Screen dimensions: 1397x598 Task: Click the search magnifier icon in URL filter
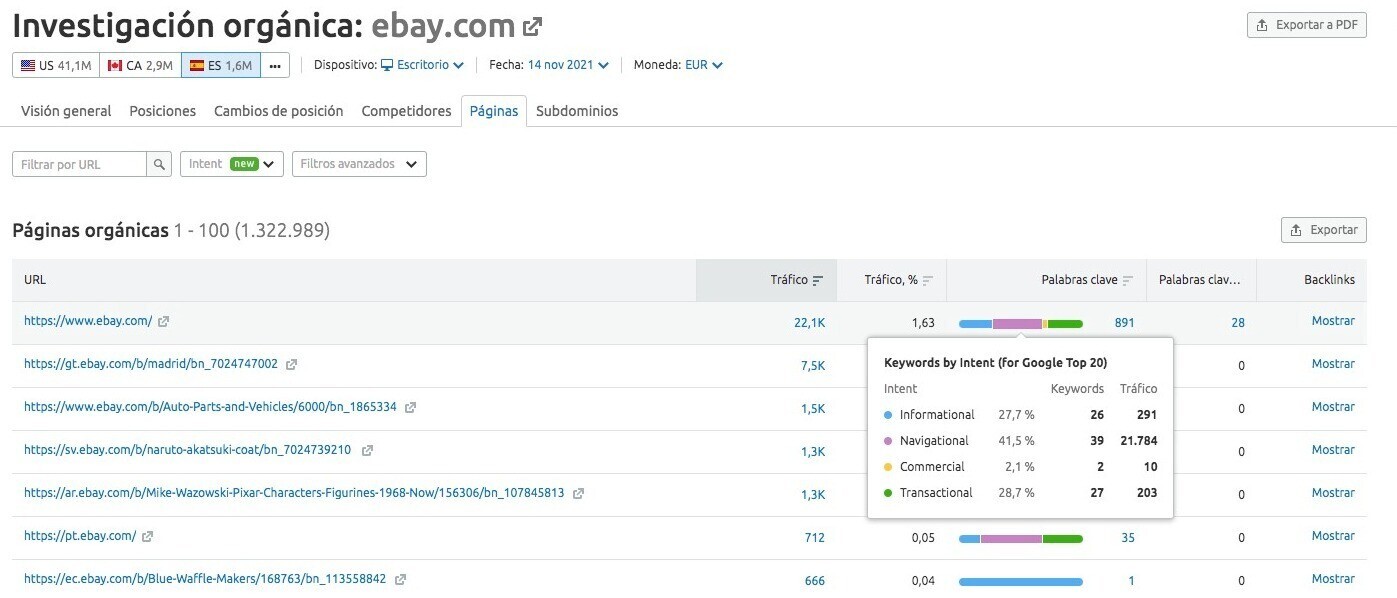coord(159,164)
